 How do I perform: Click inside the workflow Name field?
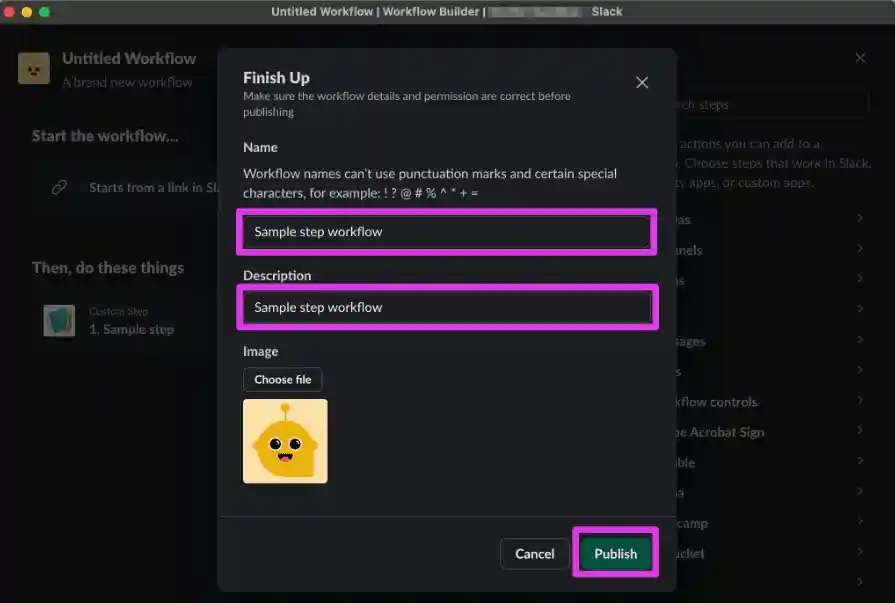(x=446, y=231)
